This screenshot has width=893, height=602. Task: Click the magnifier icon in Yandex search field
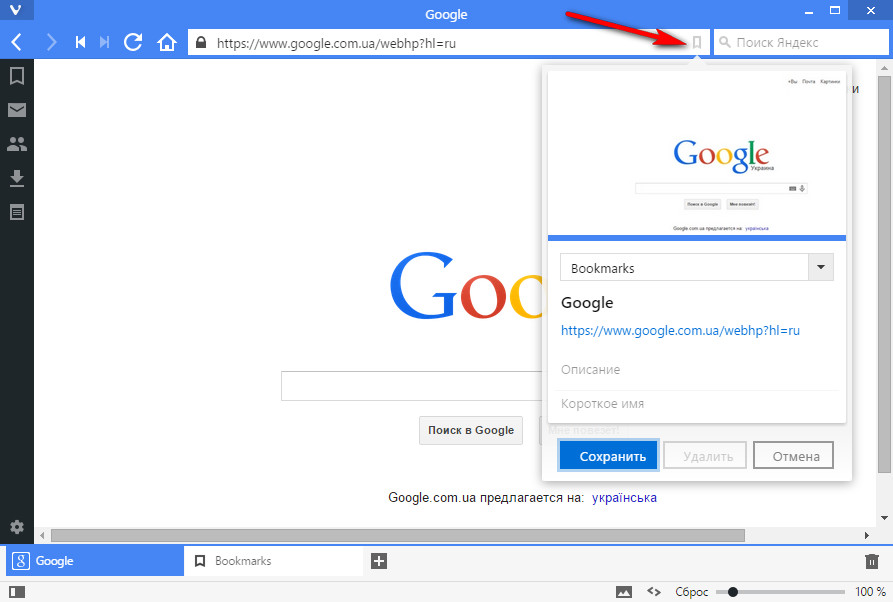(724, 42)
